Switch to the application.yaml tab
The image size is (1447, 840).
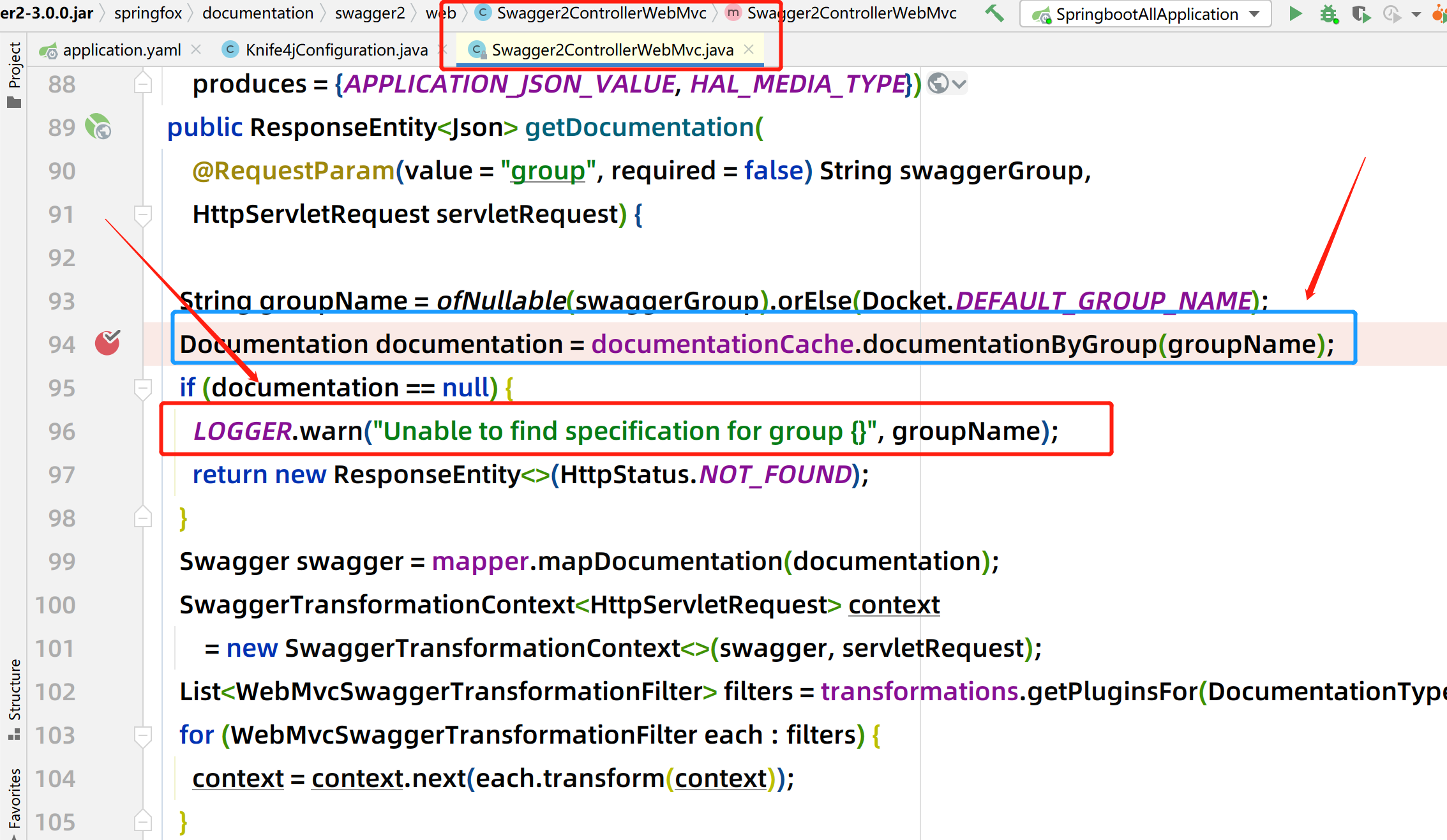click(121, 50)
